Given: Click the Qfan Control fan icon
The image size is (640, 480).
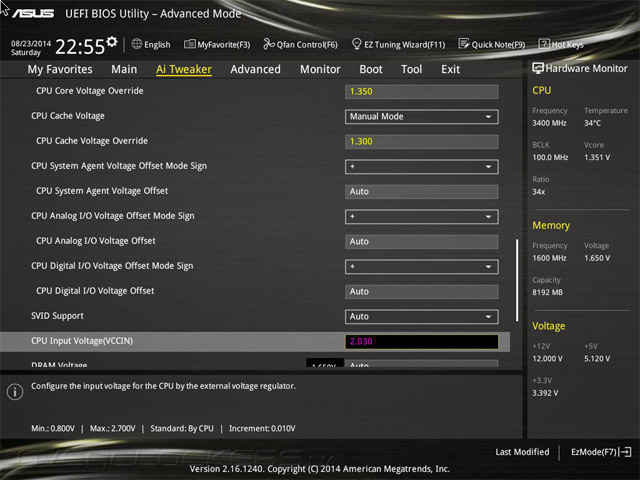Looking at the screenshot, I should 269,44.
